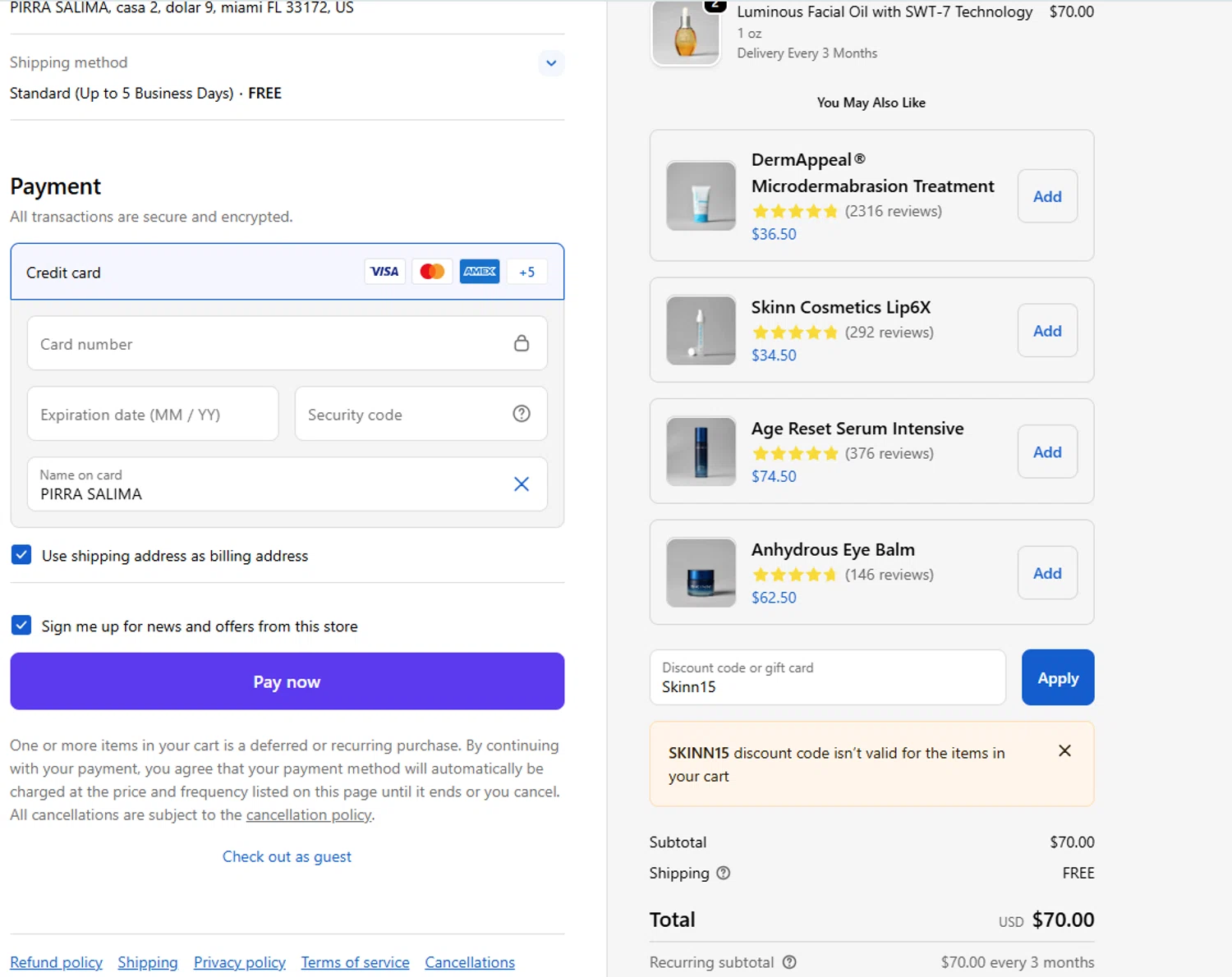Click the DermAppeal $36.50 price
This screenshot has width=1232, height=977.
click(774, 234)
